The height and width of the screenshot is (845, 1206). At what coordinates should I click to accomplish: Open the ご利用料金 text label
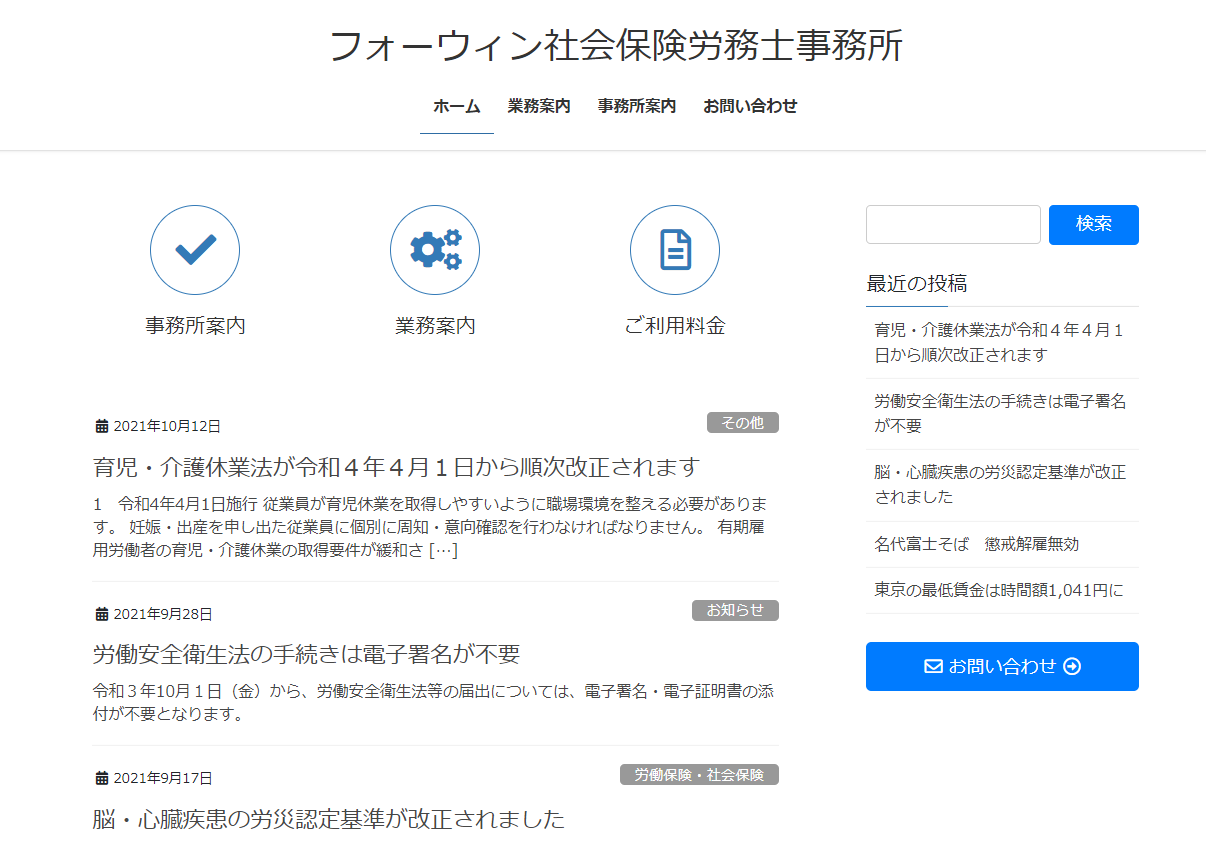point(675,325)
